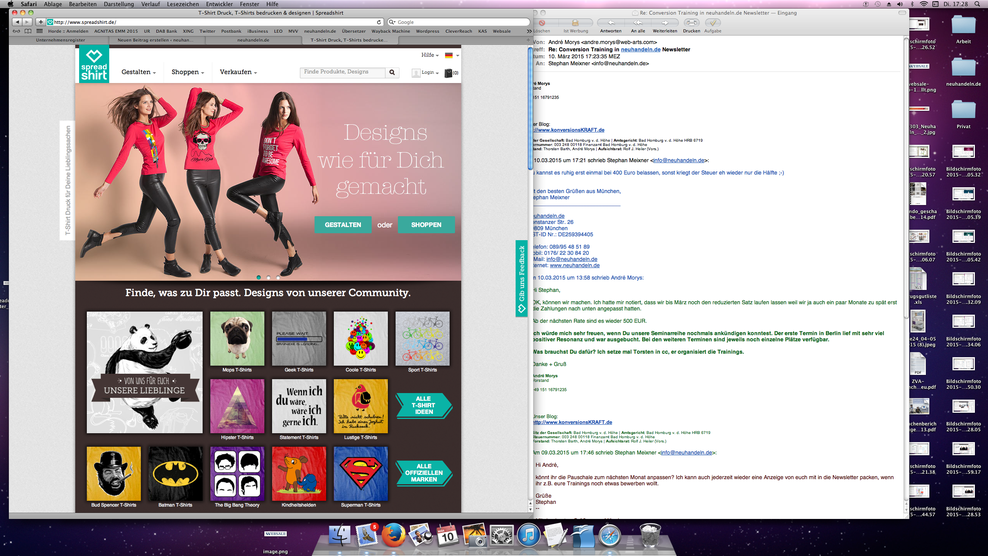Click the first hero carousel dot
This screenshot has height=556, width=988.
coord(258,277)
